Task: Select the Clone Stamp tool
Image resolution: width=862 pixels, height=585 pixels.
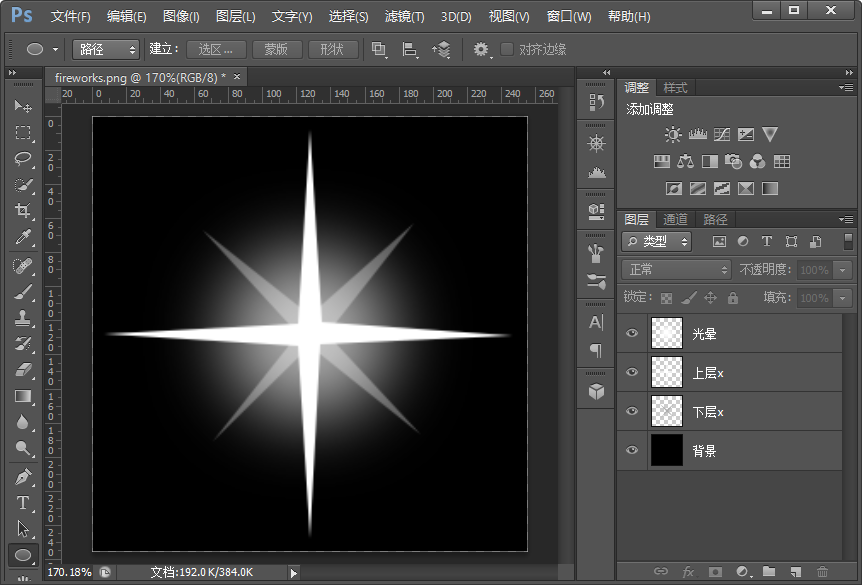Action: point(23,318)
